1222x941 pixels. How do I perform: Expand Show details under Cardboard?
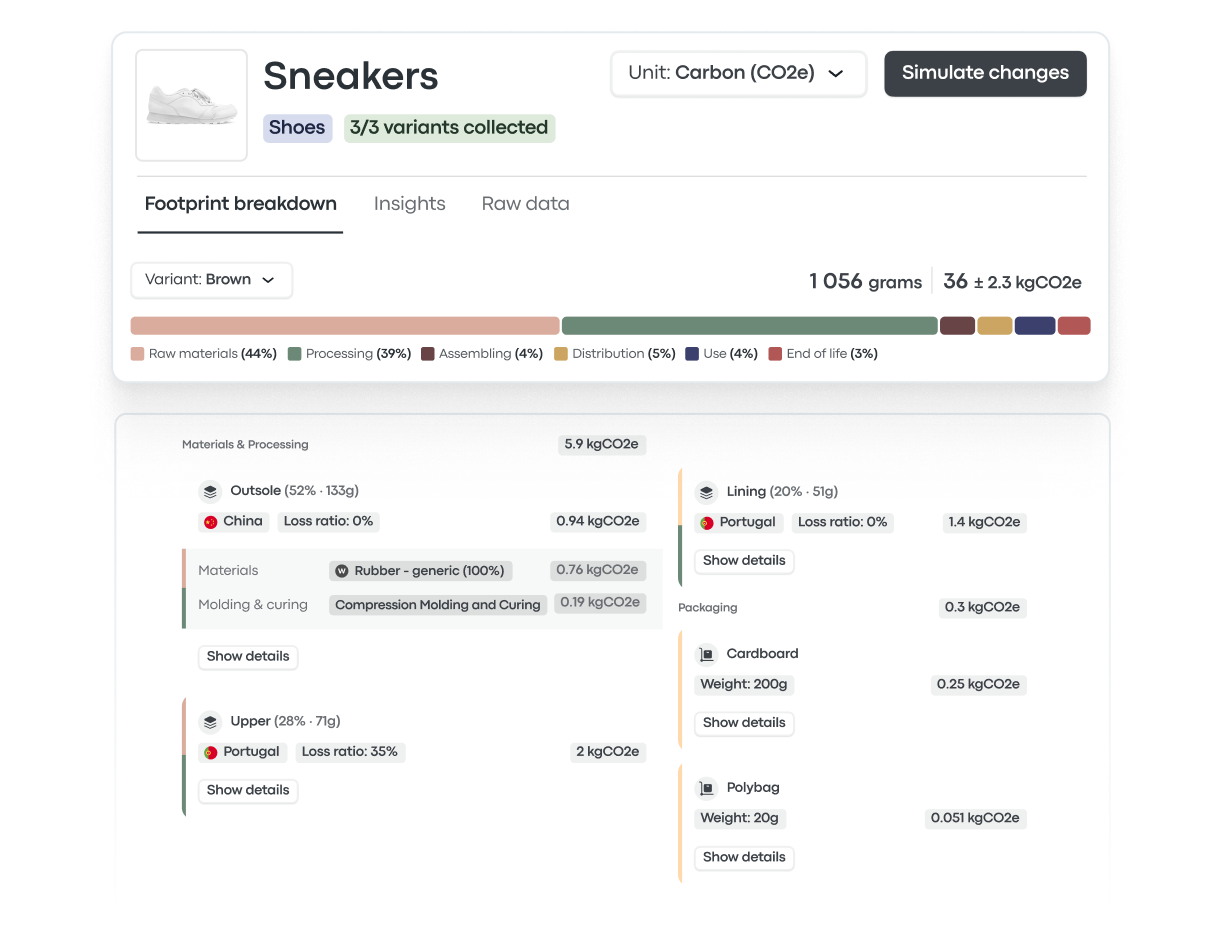[744, 723]
